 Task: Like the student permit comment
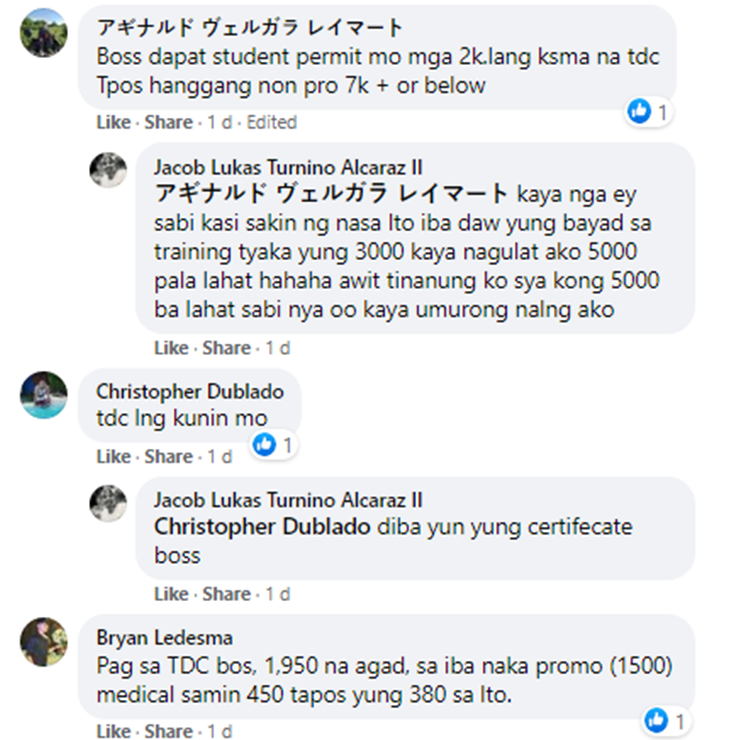(113, 122)
